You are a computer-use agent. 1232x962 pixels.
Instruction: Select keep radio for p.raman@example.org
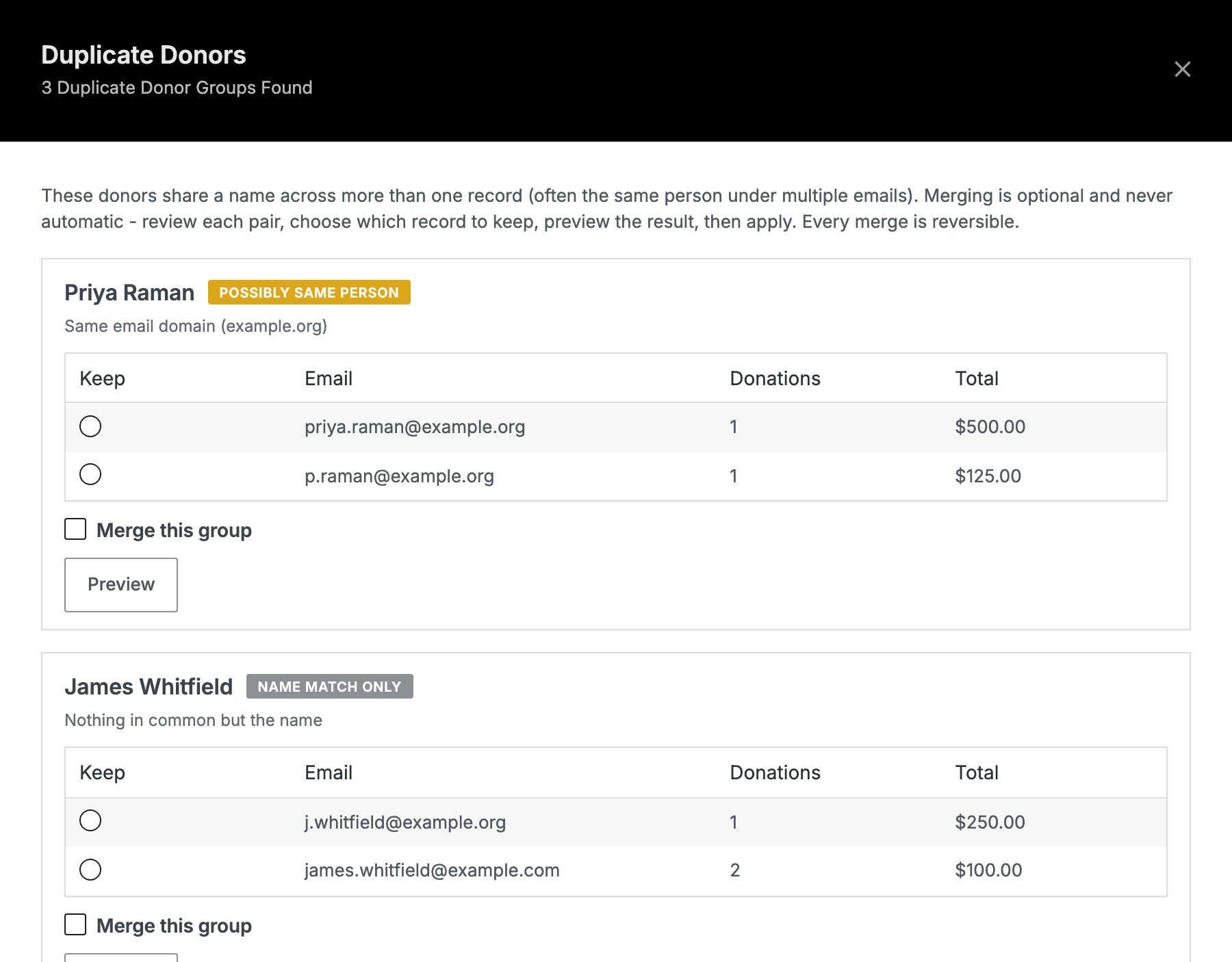click(x=90, y=474)
